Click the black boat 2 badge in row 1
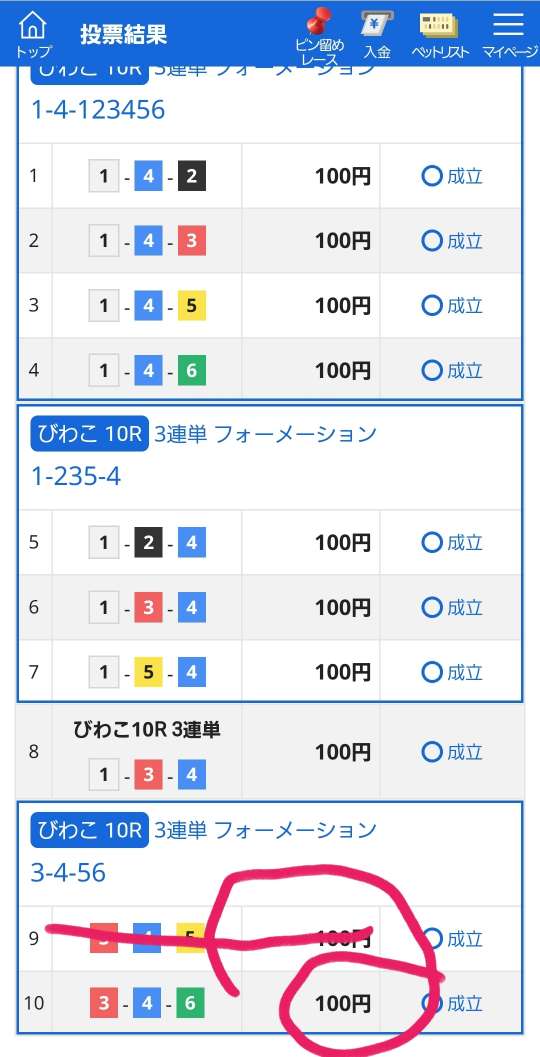The width and height of the screenshot is (540, 1057). 191,177
